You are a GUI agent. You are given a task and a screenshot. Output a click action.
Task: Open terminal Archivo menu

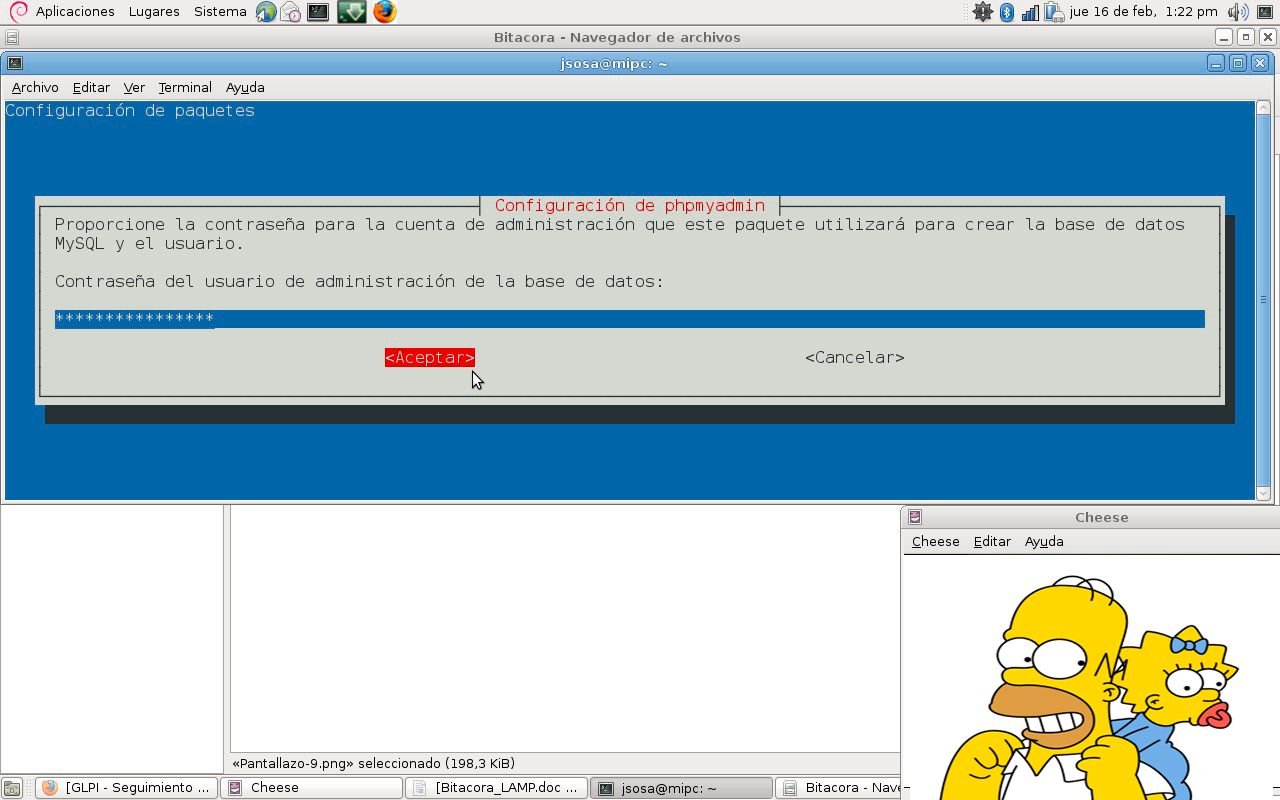[35, 88]
